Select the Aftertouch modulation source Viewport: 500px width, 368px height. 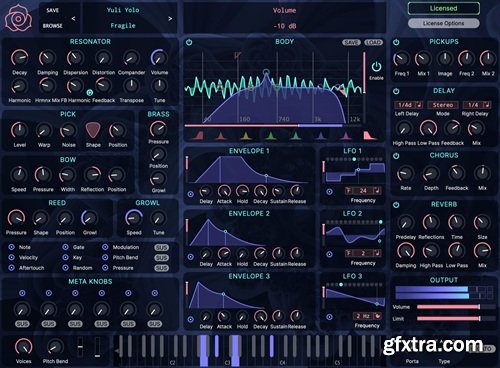(x=11, y=268)
